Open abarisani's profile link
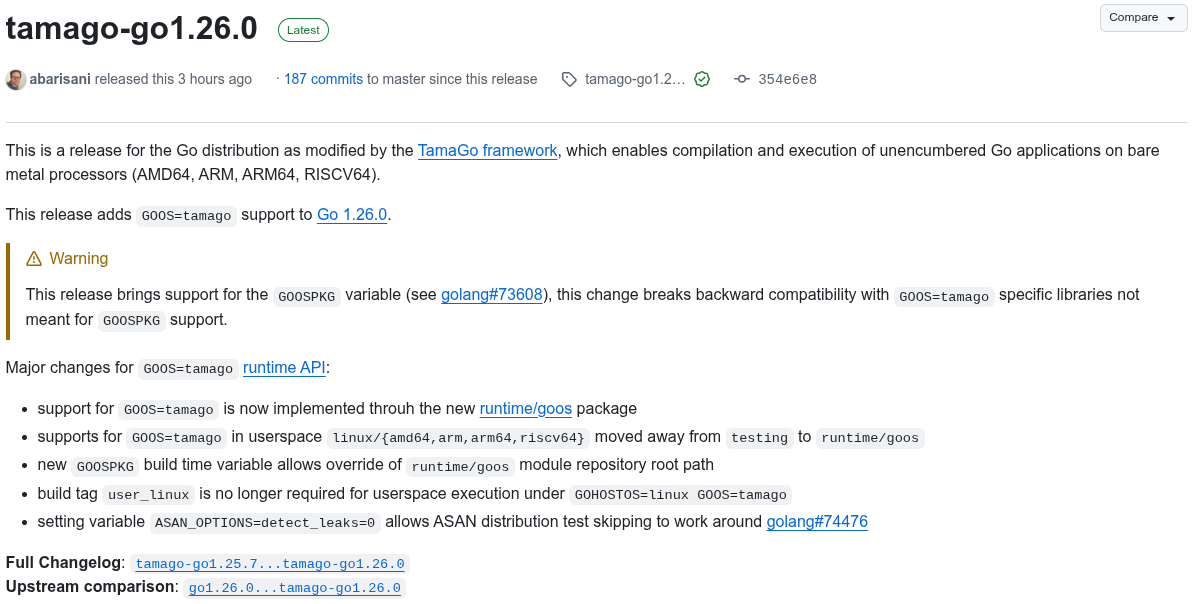Image resolution: width=1192 pixels, height=604 pixels. click(60, 79)
